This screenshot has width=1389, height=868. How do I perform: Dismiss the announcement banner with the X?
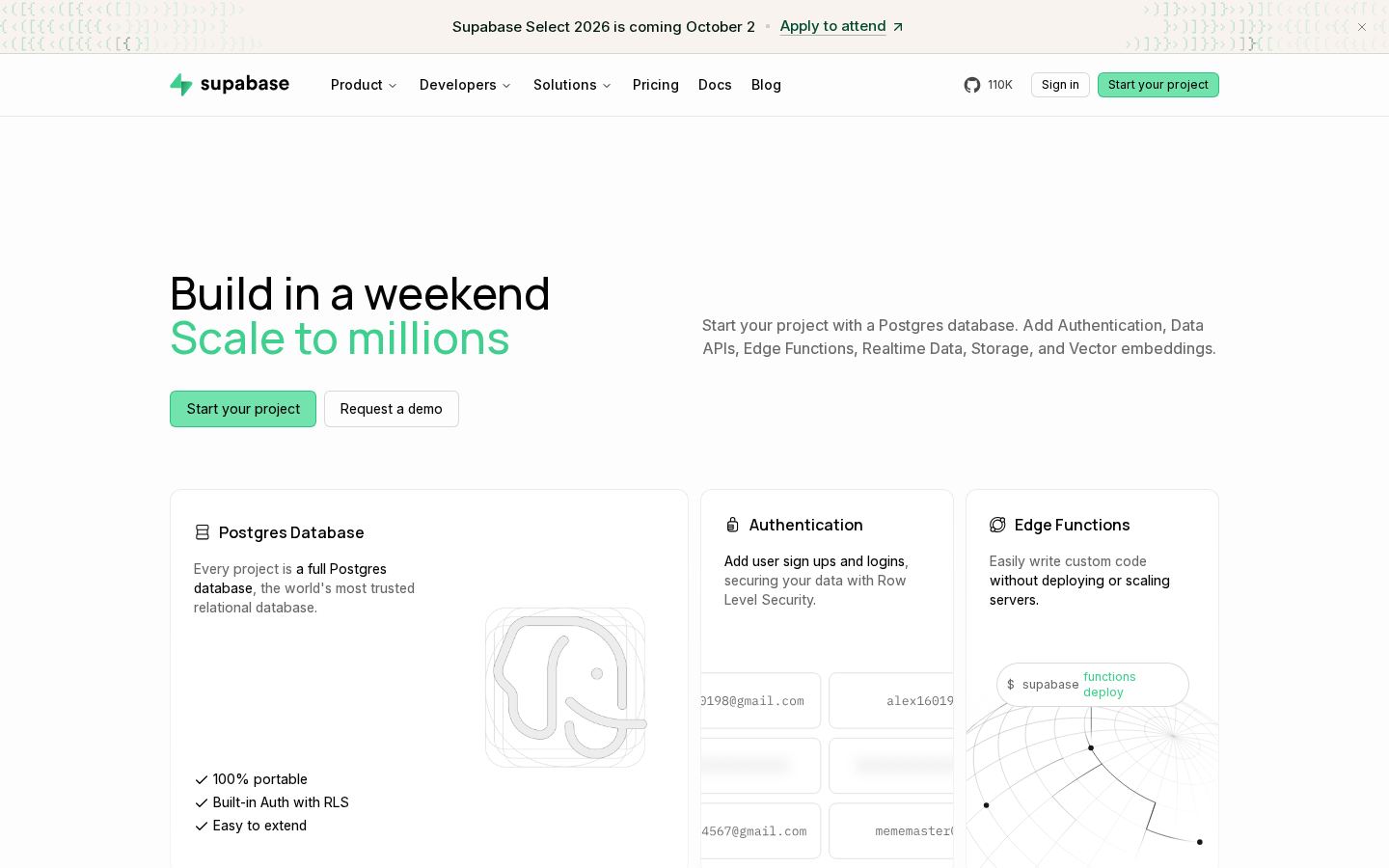(x=1362, y=27)
